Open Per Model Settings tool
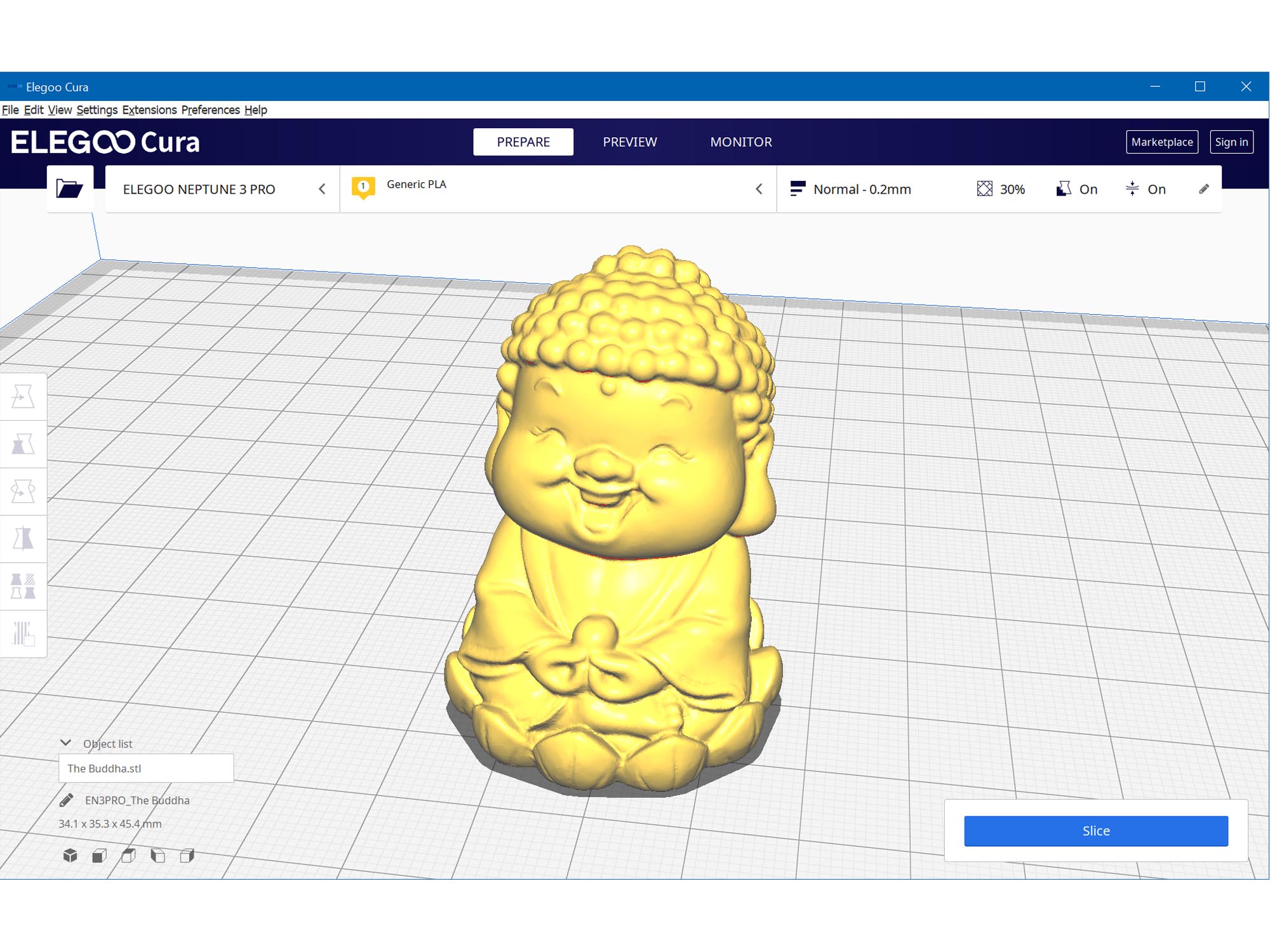Screen dimensions: 1270x952 pos(23,586)
